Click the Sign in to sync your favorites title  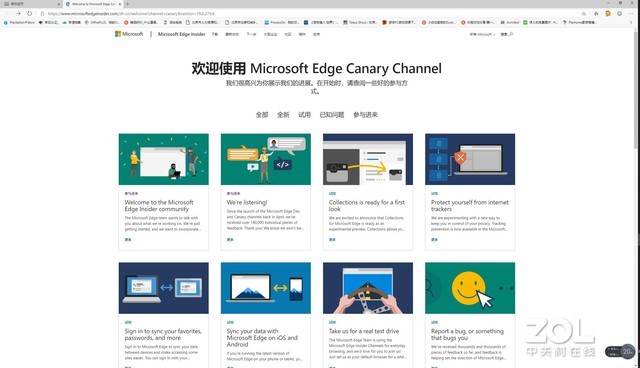pos(163,335)
